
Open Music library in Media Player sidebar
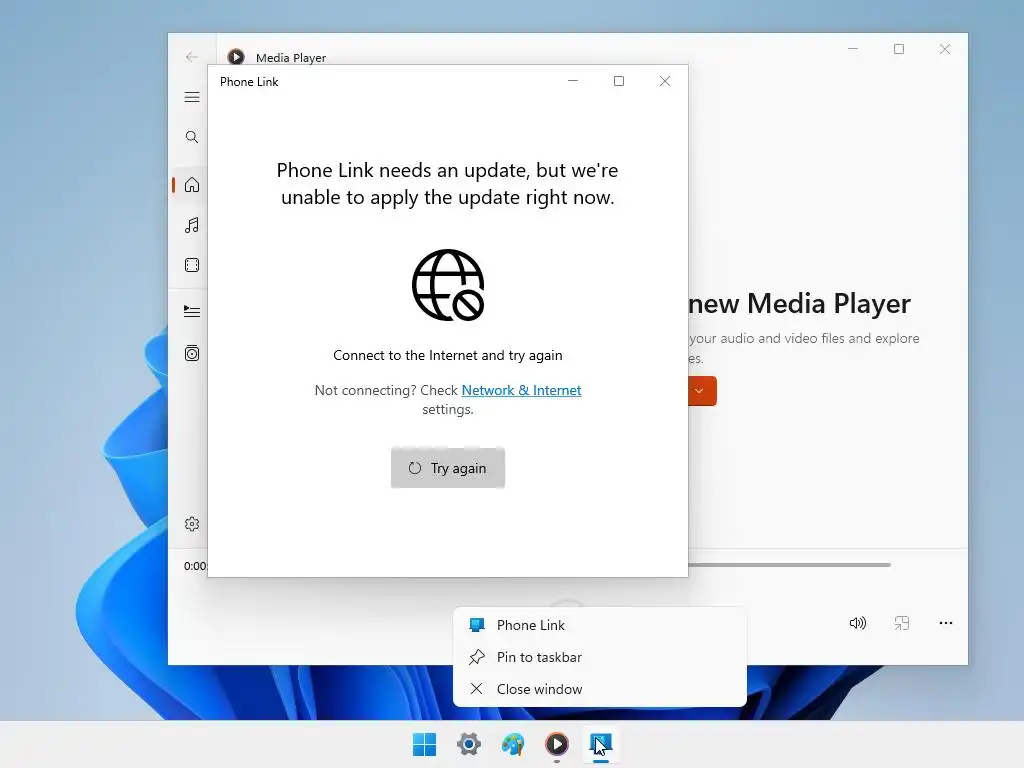point(192,225)
